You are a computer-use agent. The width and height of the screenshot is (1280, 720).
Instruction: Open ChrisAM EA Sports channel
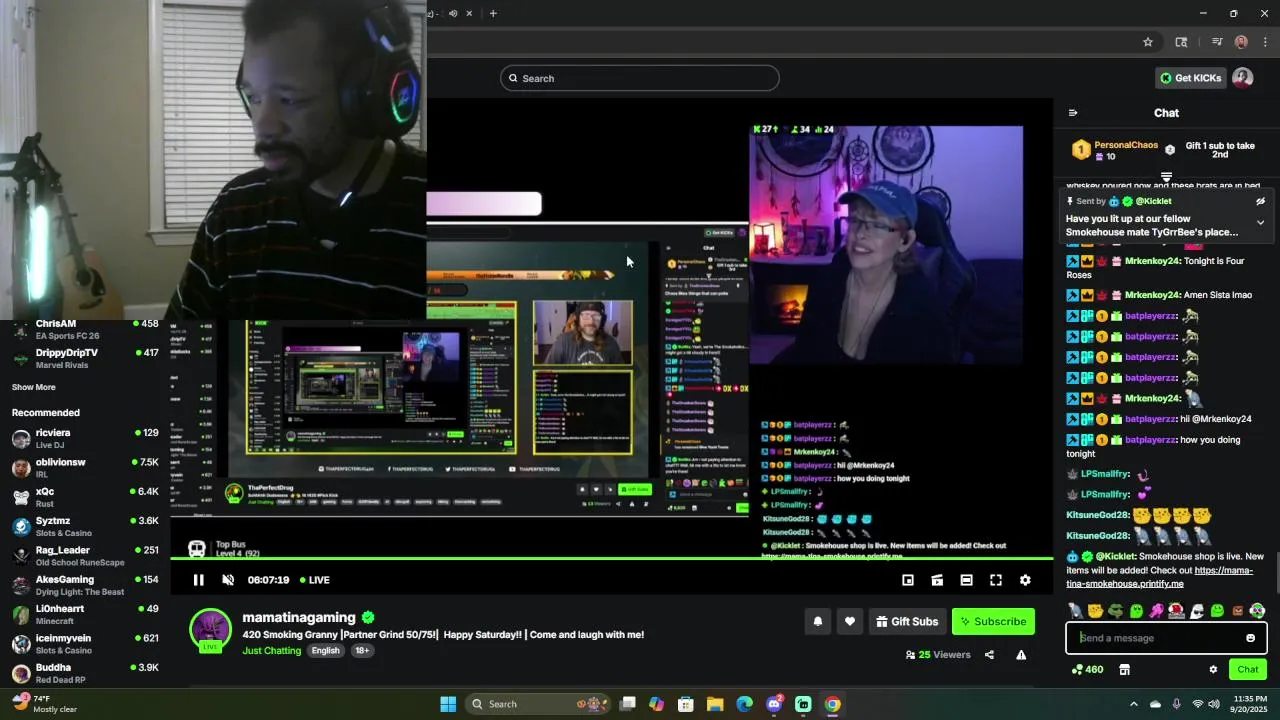tap(85, 329)
